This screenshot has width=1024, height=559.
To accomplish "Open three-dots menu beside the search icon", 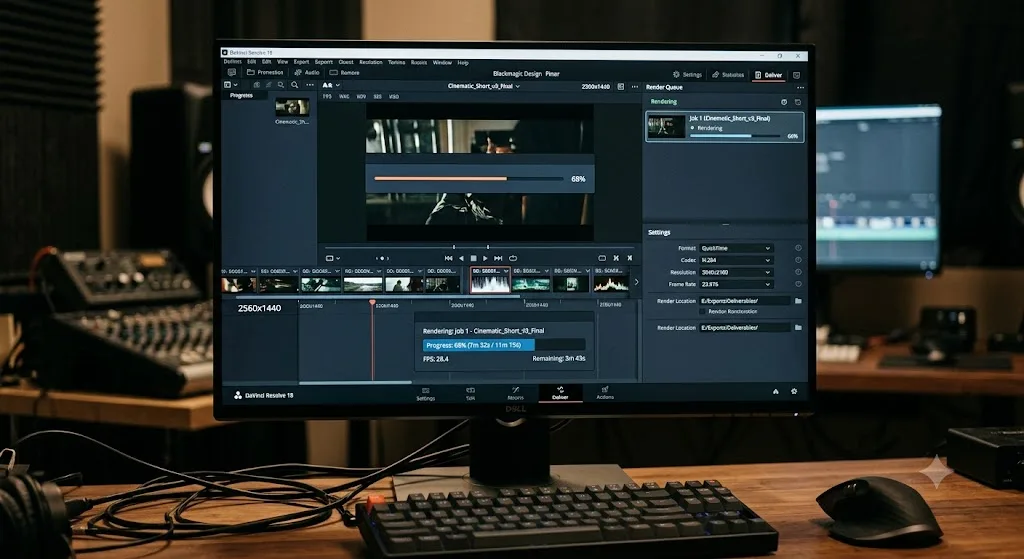I will pyautogui.click(x=310, y=85).
